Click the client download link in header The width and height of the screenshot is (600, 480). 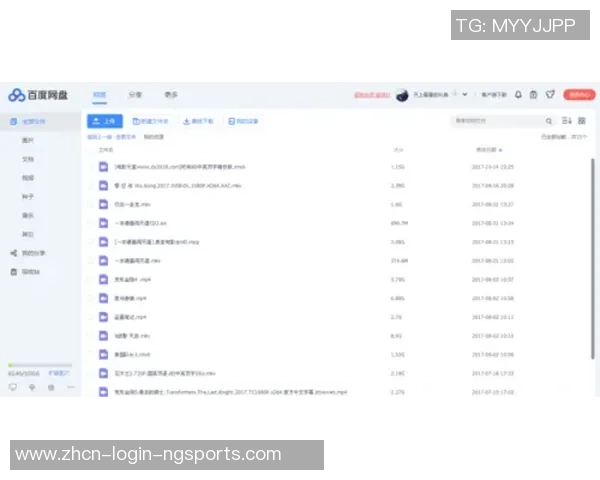coord(494,95)
